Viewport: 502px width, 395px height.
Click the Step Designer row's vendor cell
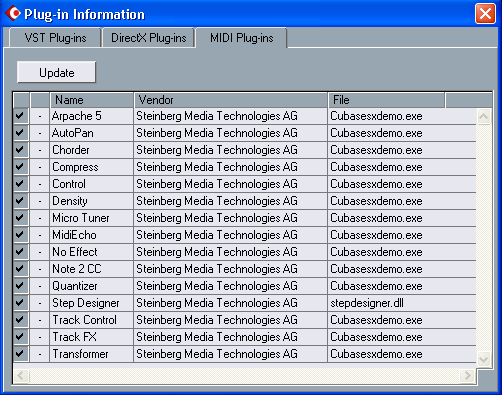coord(231,303)
